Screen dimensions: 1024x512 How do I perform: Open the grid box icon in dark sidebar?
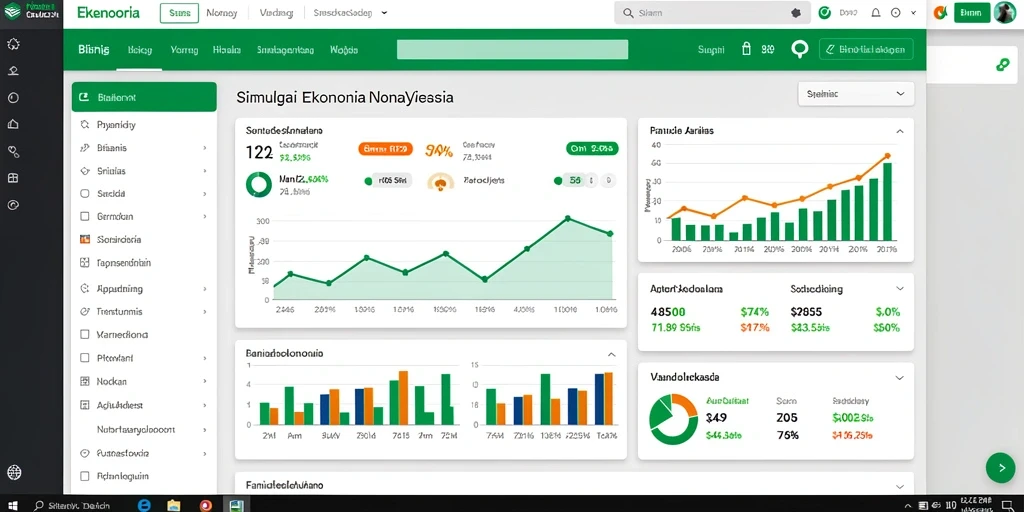pos(13,178)
